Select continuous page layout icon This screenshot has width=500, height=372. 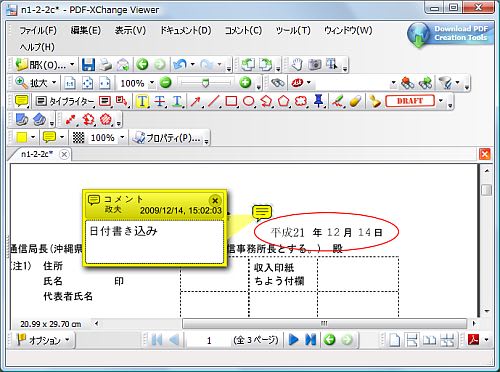tap(412, 340)
